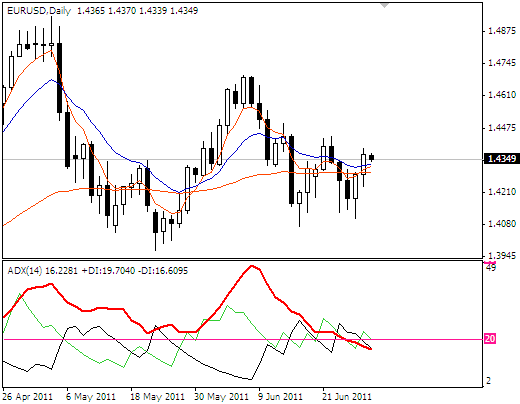The image size is (520, 404).
Task: Click the OHLC values 1.4365 1.4370 1.4339 1.4349
Action: [x=137, y=11]
